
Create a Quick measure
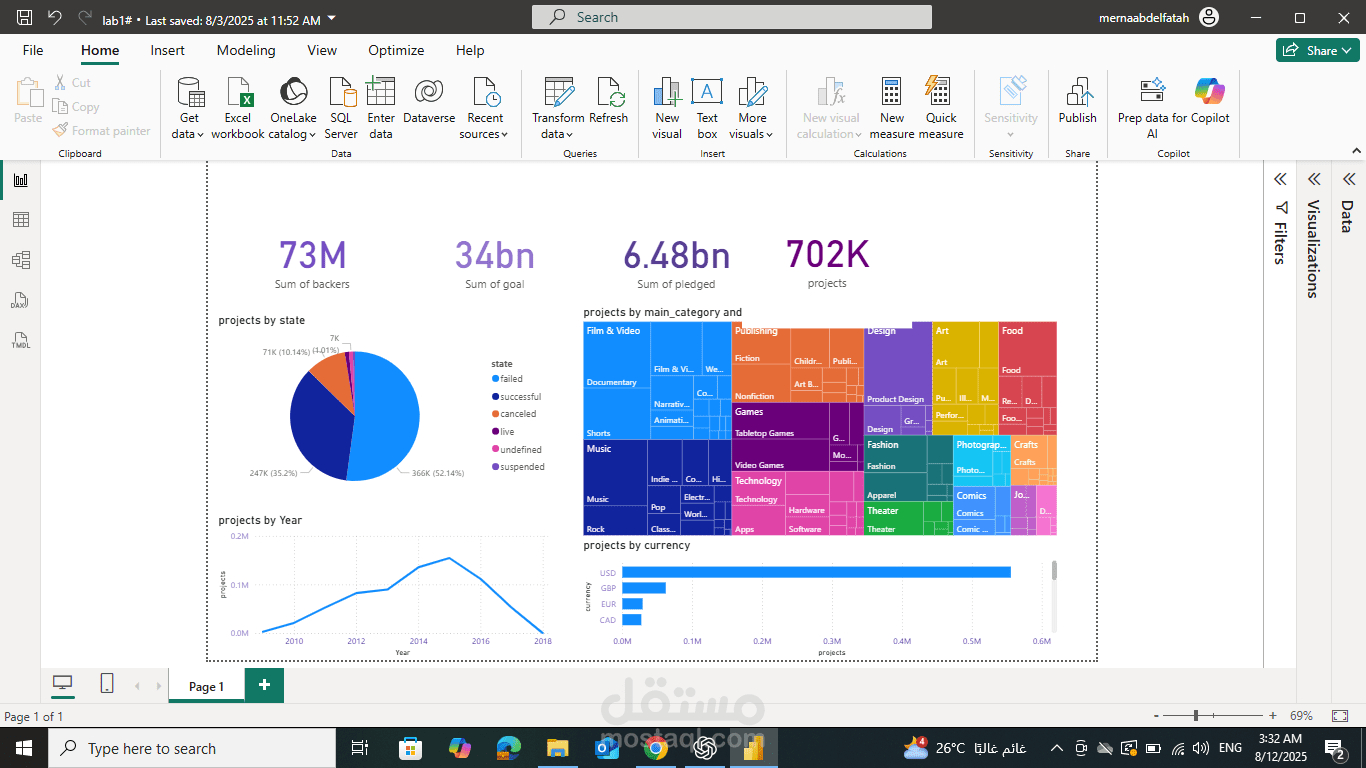point(941,108)
